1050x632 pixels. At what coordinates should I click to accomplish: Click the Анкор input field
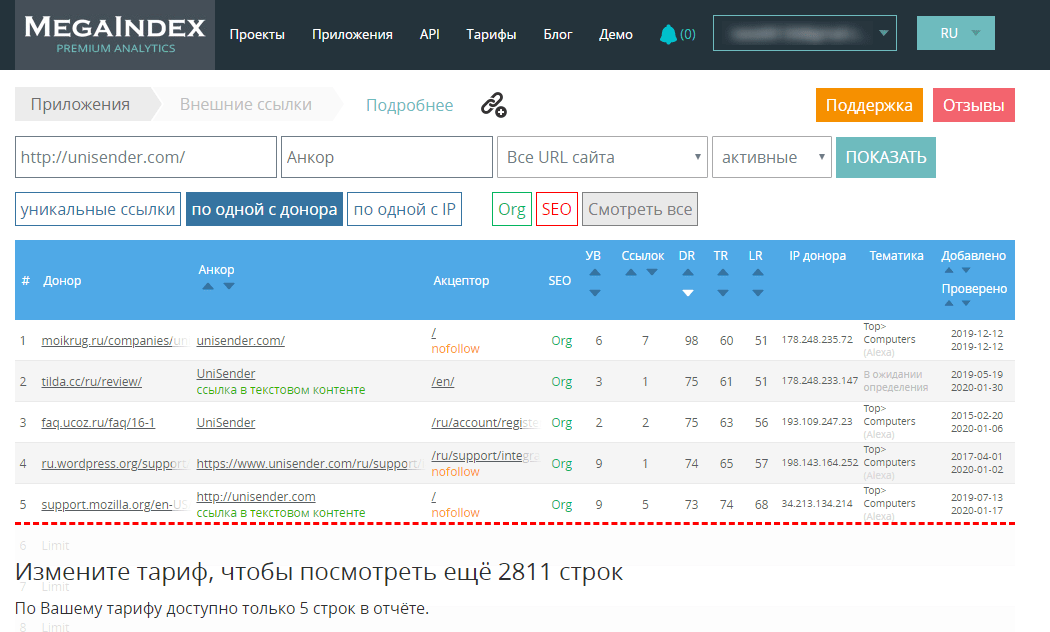[x=387, y=157]
